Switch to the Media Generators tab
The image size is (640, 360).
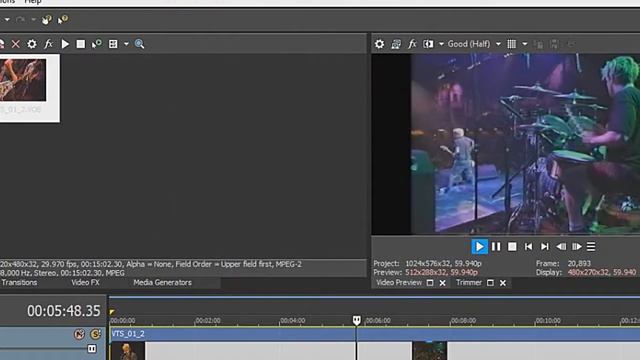(x=162, y=282)
